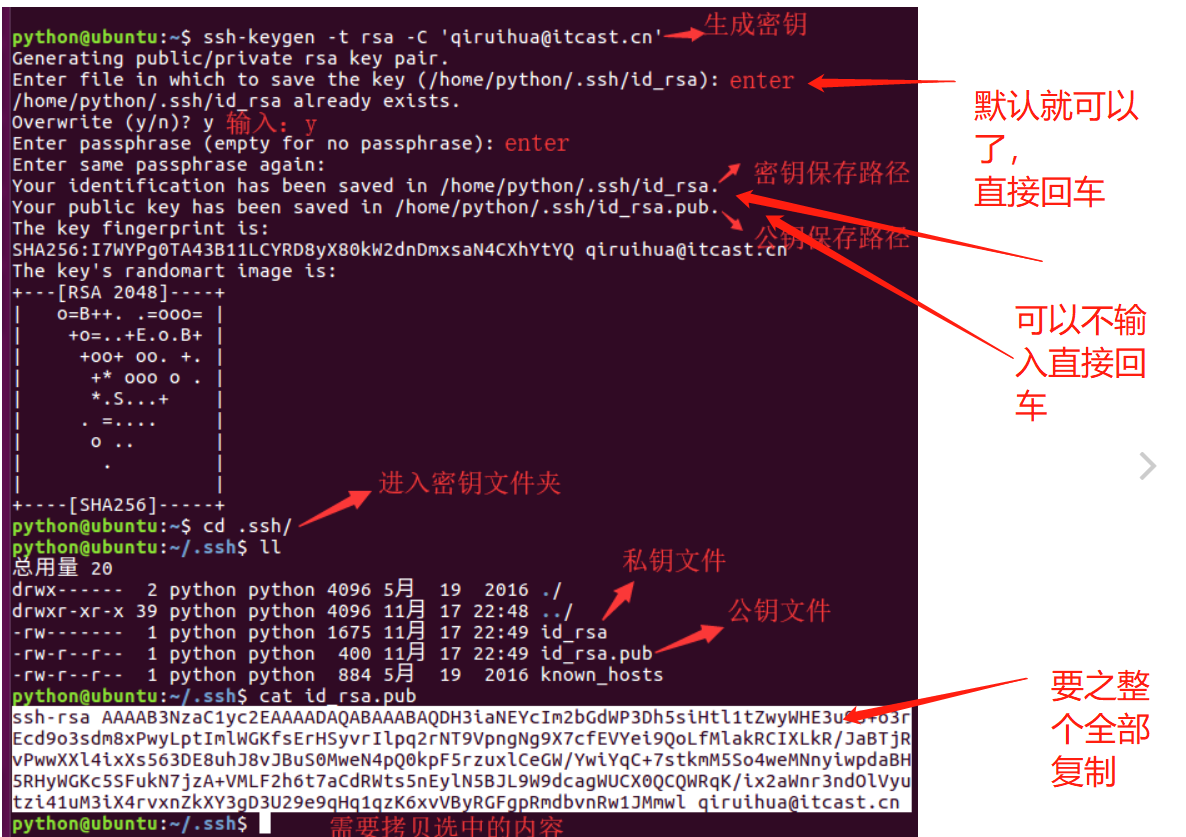Image resolution: width=1186 pixels, height=837 pixels.
Task: Click the highlighted ssh-rsa public key text
Action: click(461, 760)
